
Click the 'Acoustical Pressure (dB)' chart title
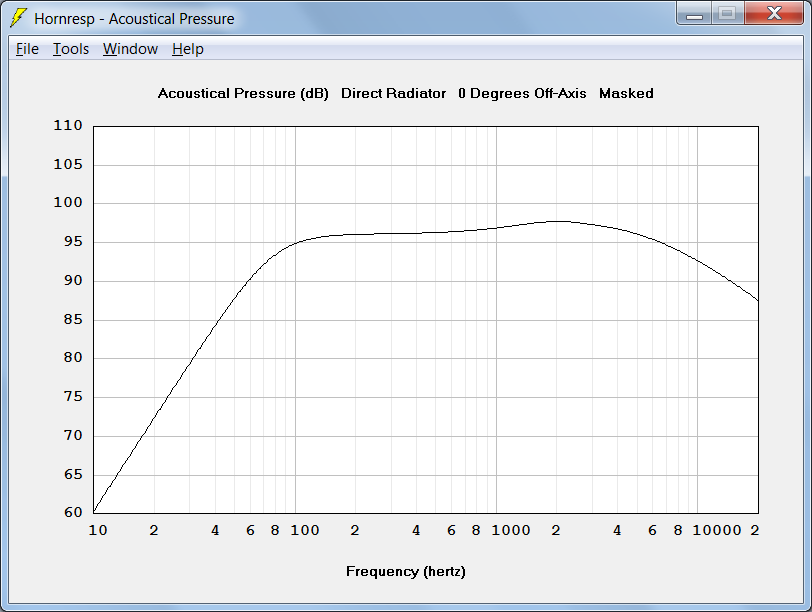[x=243, y=94]
